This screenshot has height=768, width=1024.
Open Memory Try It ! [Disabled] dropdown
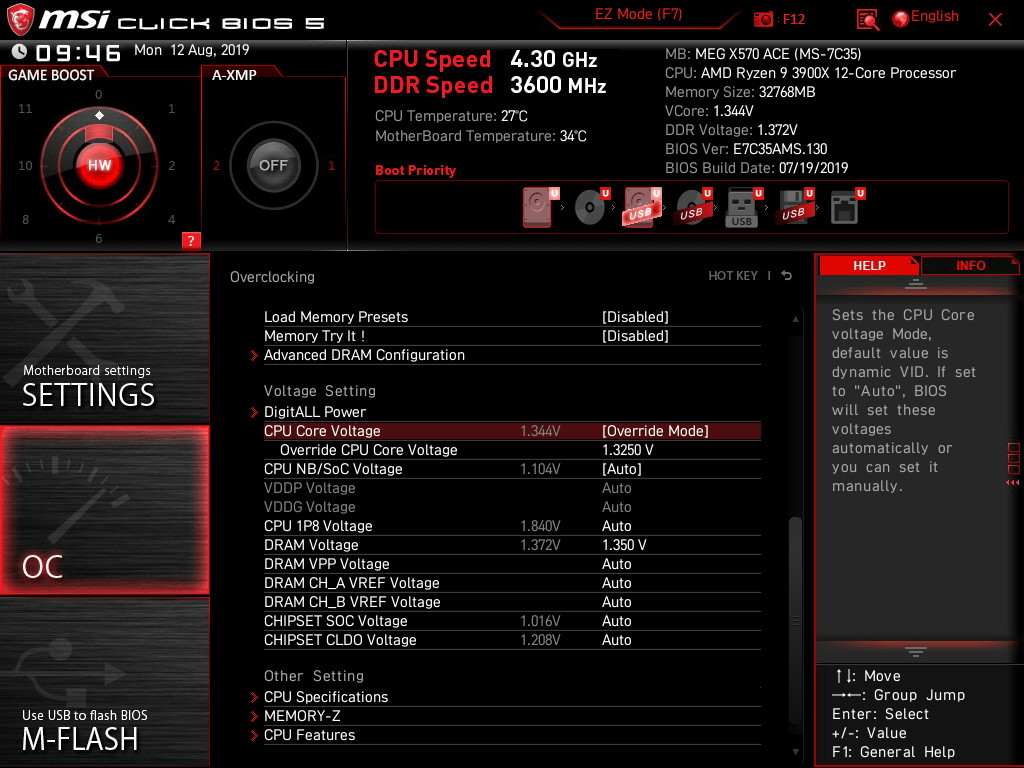coord(635,336)
